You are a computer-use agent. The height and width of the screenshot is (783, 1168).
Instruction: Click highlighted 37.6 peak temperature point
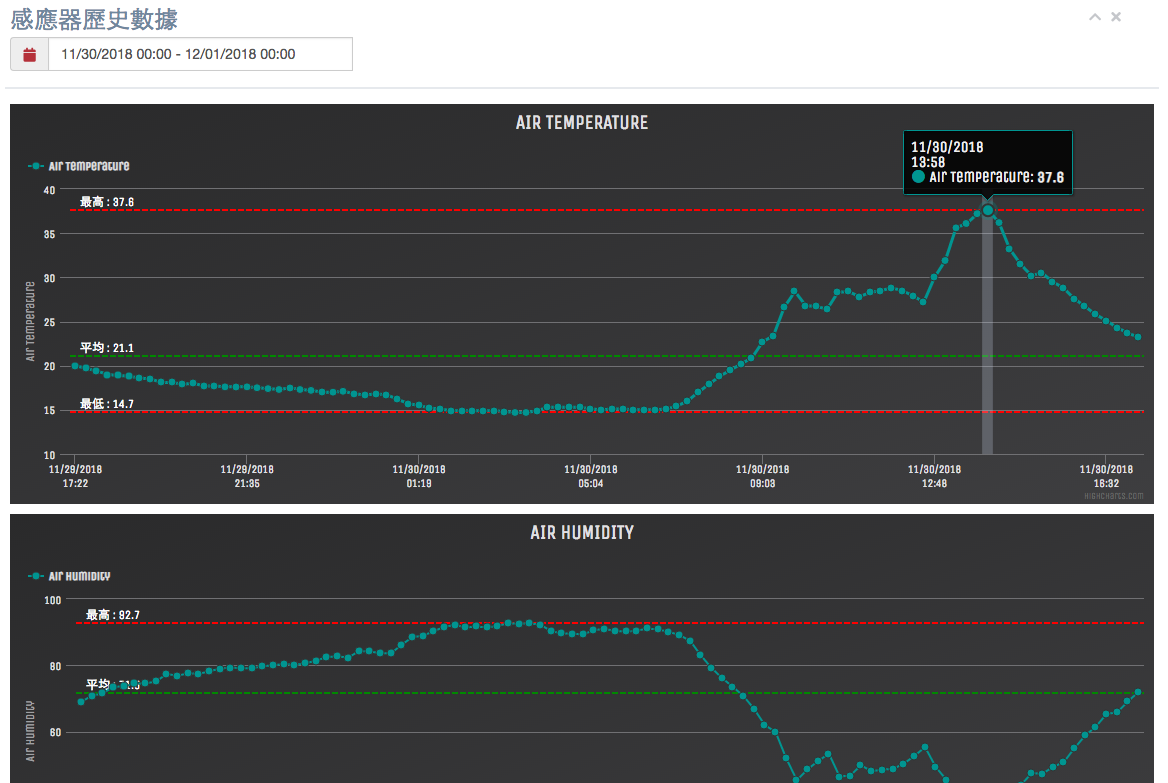click(988, 210)
